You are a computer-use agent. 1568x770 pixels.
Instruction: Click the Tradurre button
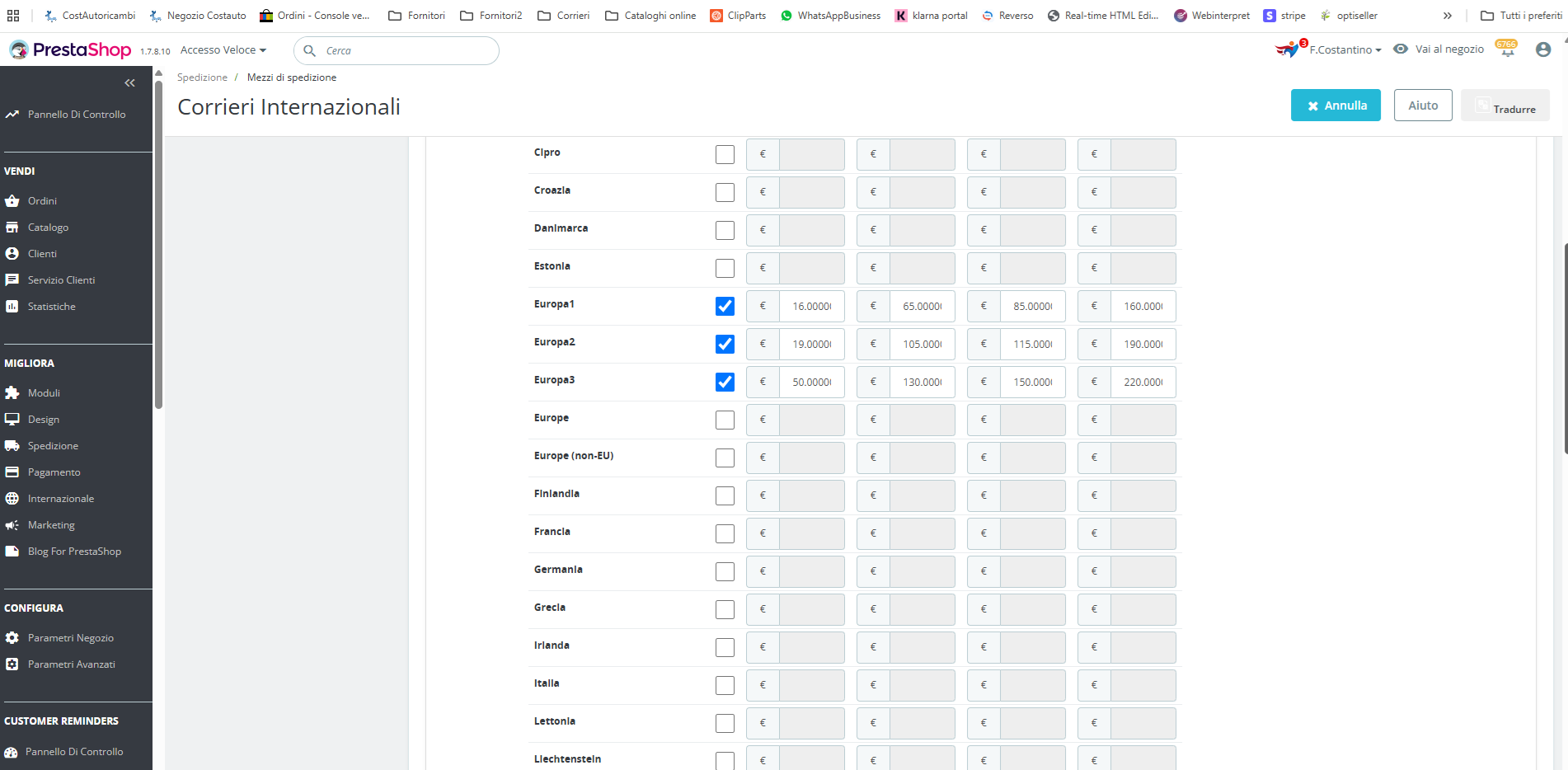tap(1505, 106)
